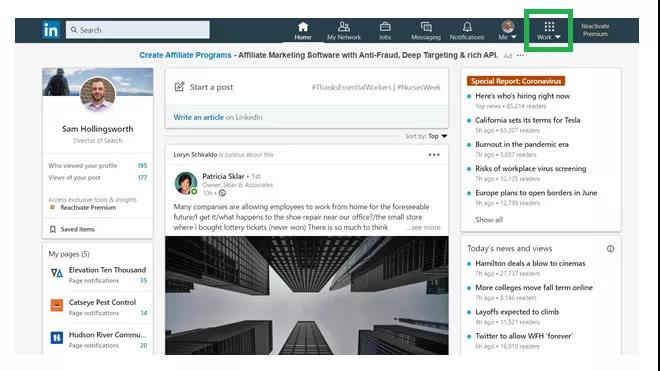The width and height of the screenshot is (660, 371).
Task: Click Show all news stories
Action: click(489, 220)
